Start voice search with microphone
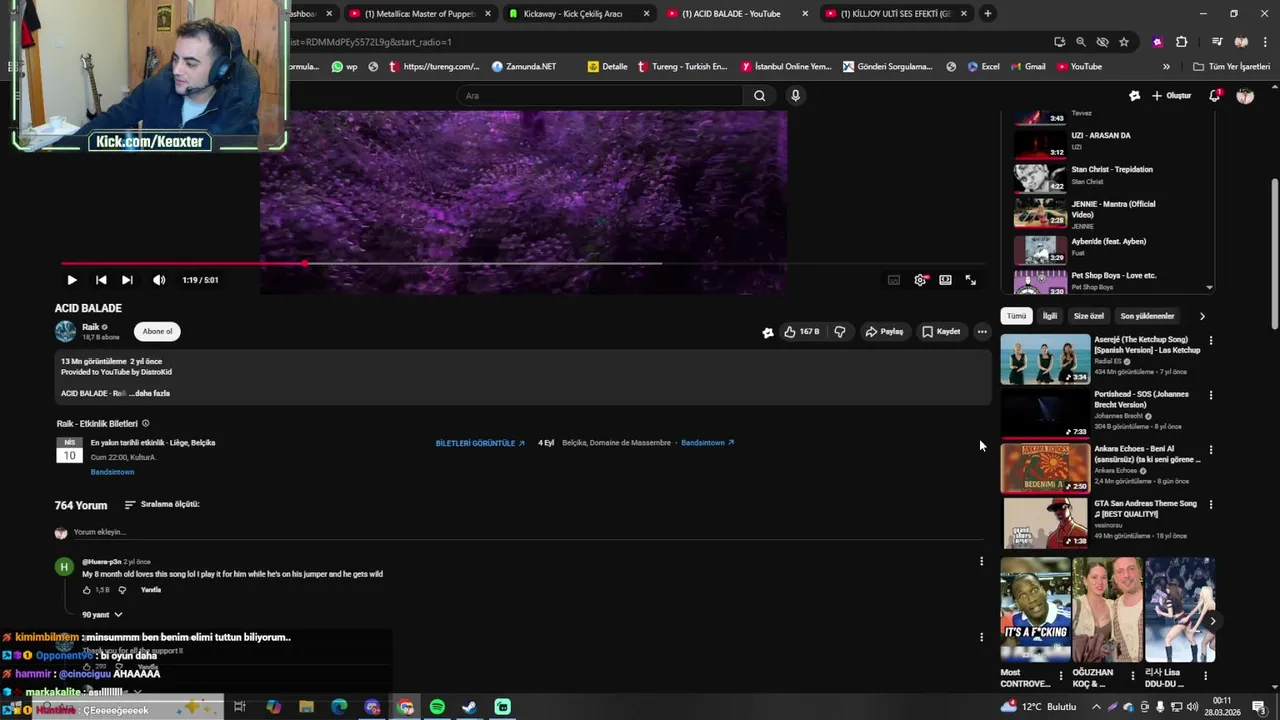The image size is (1280, 720). [x=795, y=96]
